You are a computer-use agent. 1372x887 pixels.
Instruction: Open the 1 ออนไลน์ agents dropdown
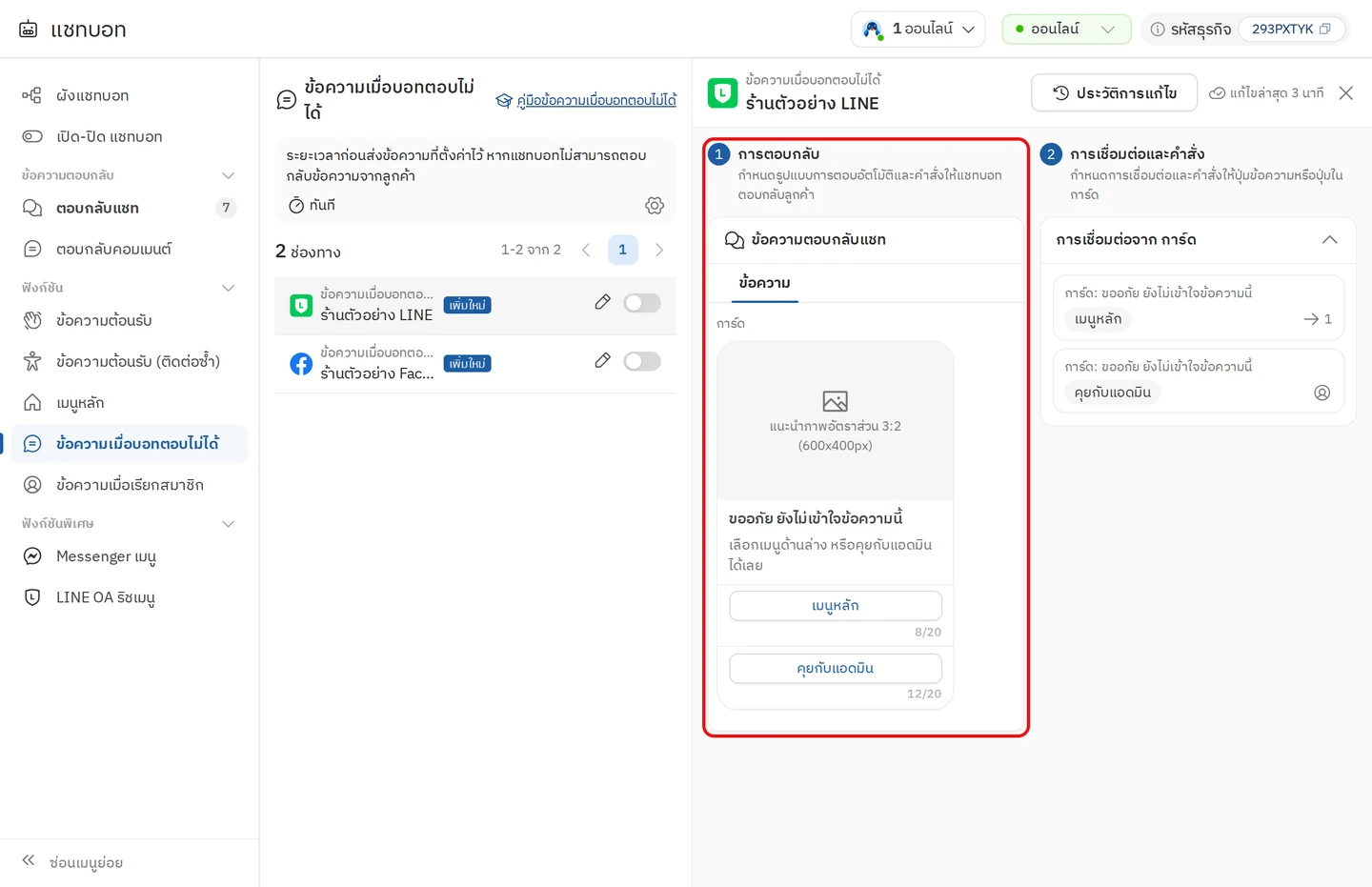tap(917, 30)
